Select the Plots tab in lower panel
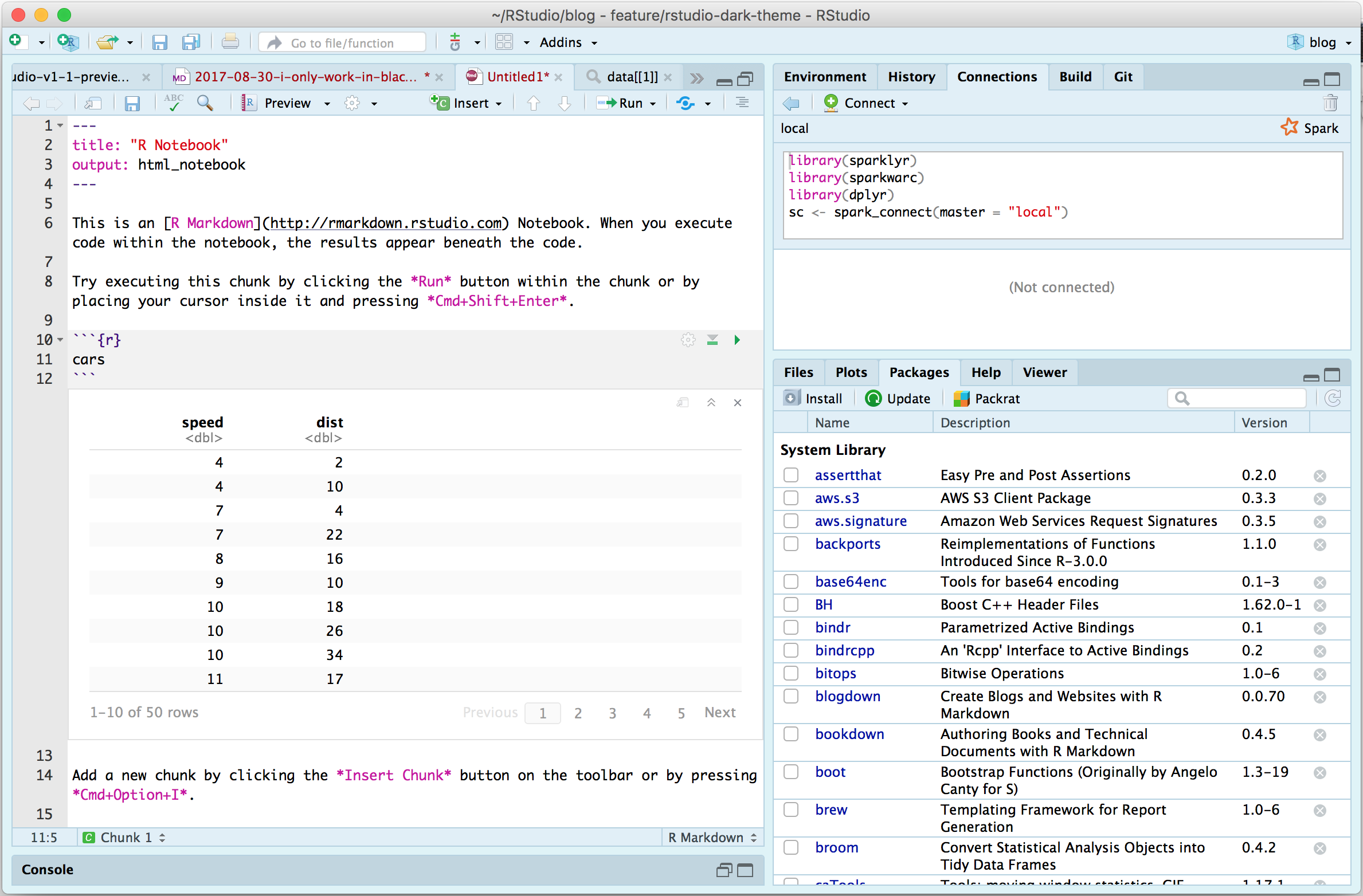The image size is (1363, 896). (851, 371)
